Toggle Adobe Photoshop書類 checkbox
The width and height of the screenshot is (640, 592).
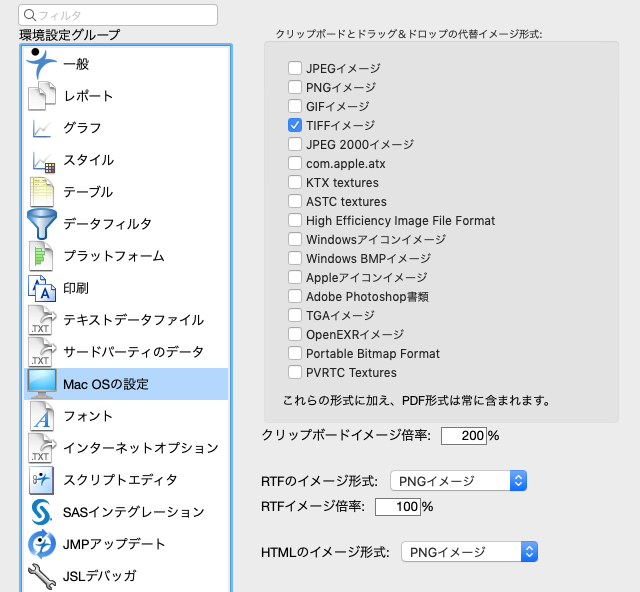295,296
